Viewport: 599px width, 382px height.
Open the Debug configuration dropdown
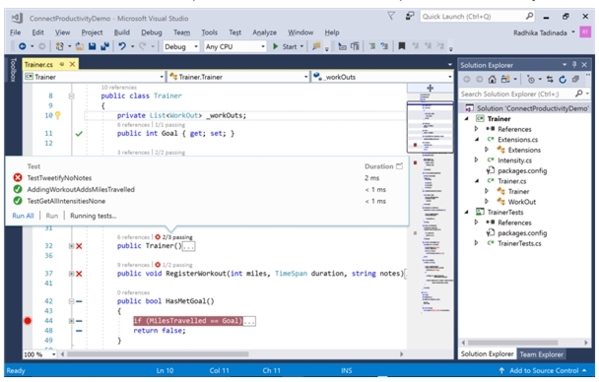(x=181, y=47)
